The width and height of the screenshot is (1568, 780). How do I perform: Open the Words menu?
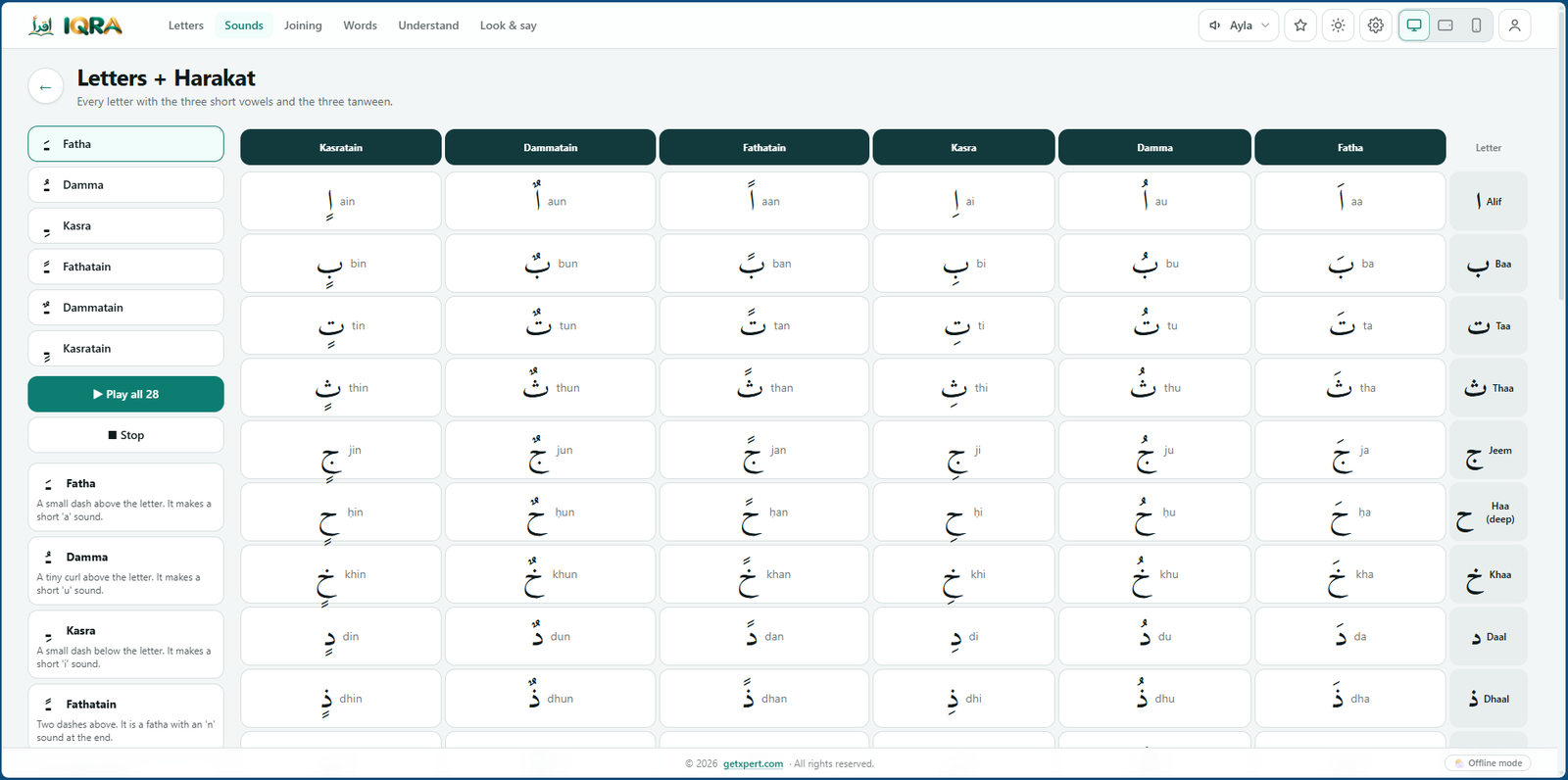click(x=360, y=25)
